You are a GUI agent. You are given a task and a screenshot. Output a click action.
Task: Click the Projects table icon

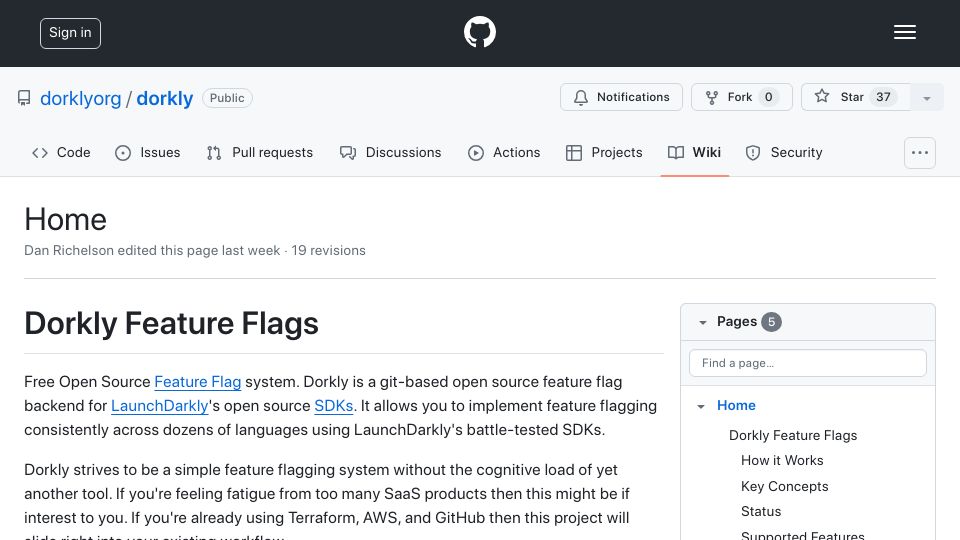(x=574, y=152)
